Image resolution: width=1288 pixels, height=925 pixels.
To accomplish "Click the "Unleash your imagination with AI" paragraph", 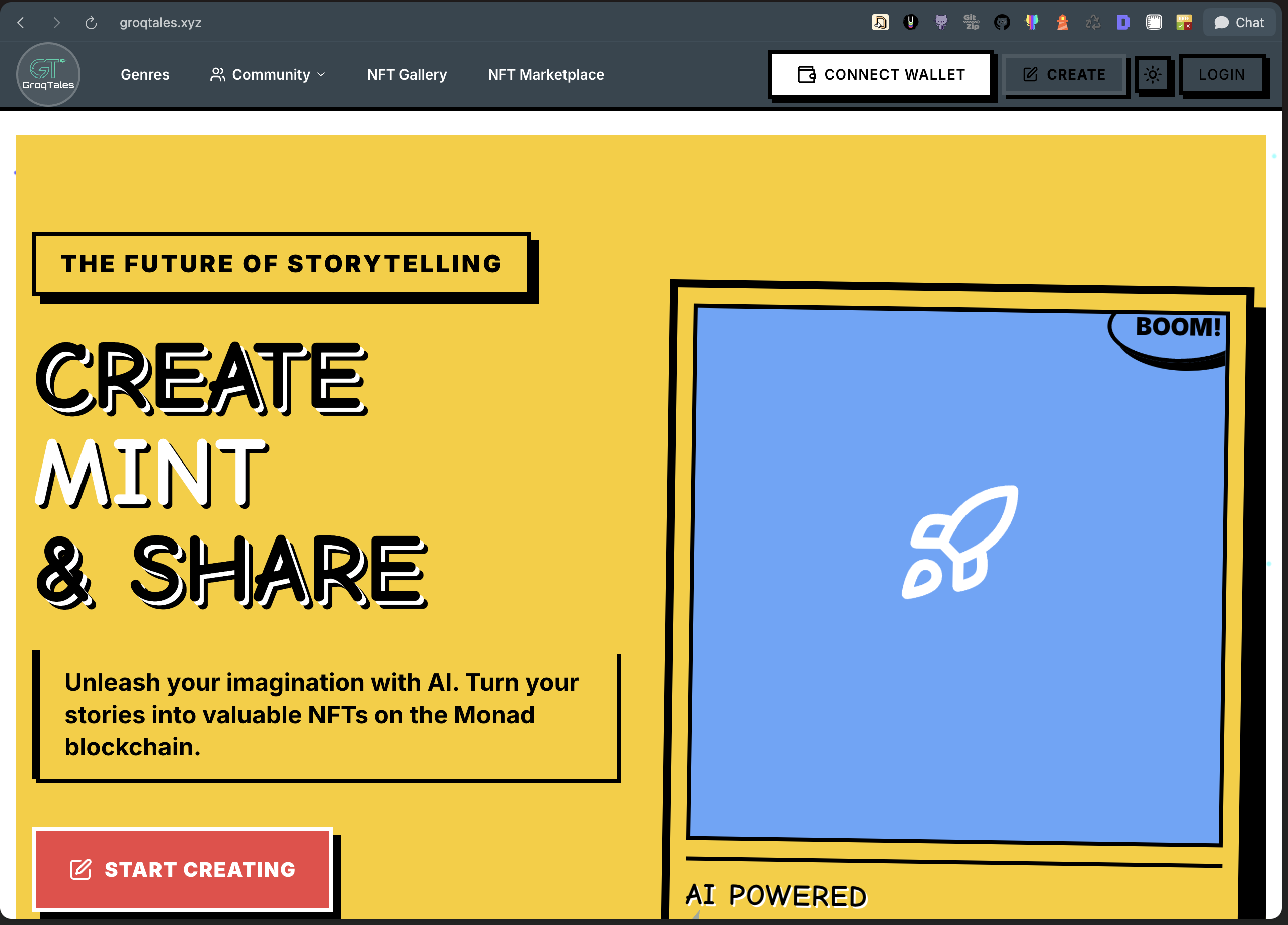I will point(321,715).
